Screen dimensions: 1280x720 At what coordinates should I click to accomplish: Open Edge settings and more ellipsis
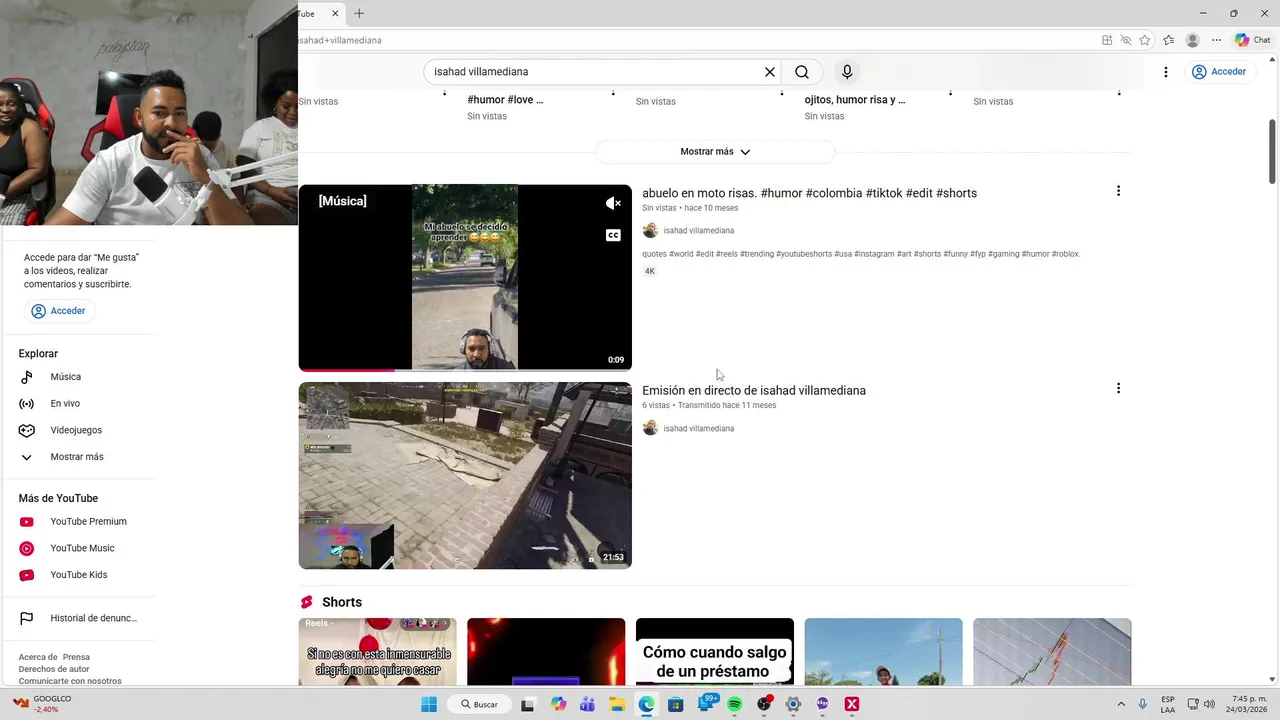point(1216,40)
